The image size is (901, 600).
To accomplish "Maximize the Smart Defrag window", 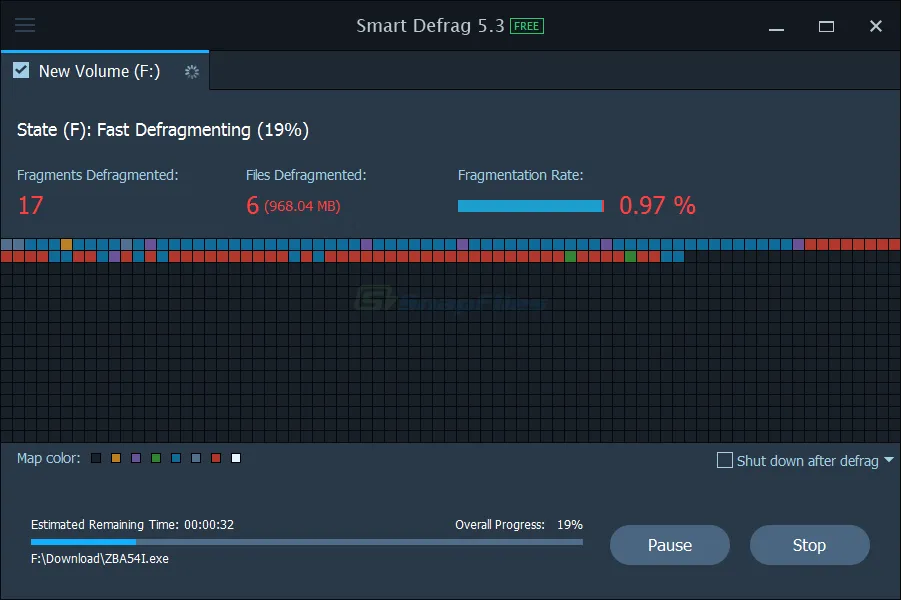I will 826,26.
